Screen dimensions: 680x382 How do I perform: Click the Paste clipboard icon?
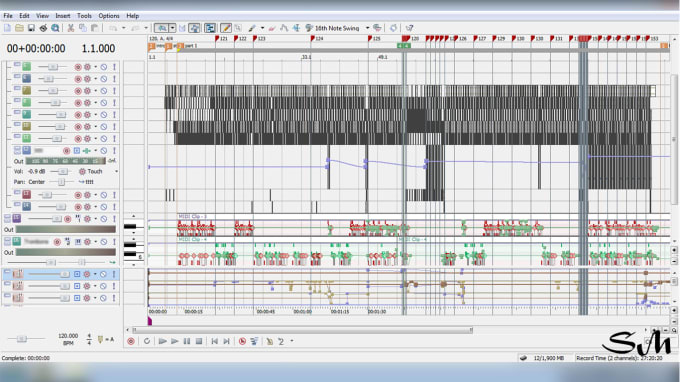pos(94,28)
